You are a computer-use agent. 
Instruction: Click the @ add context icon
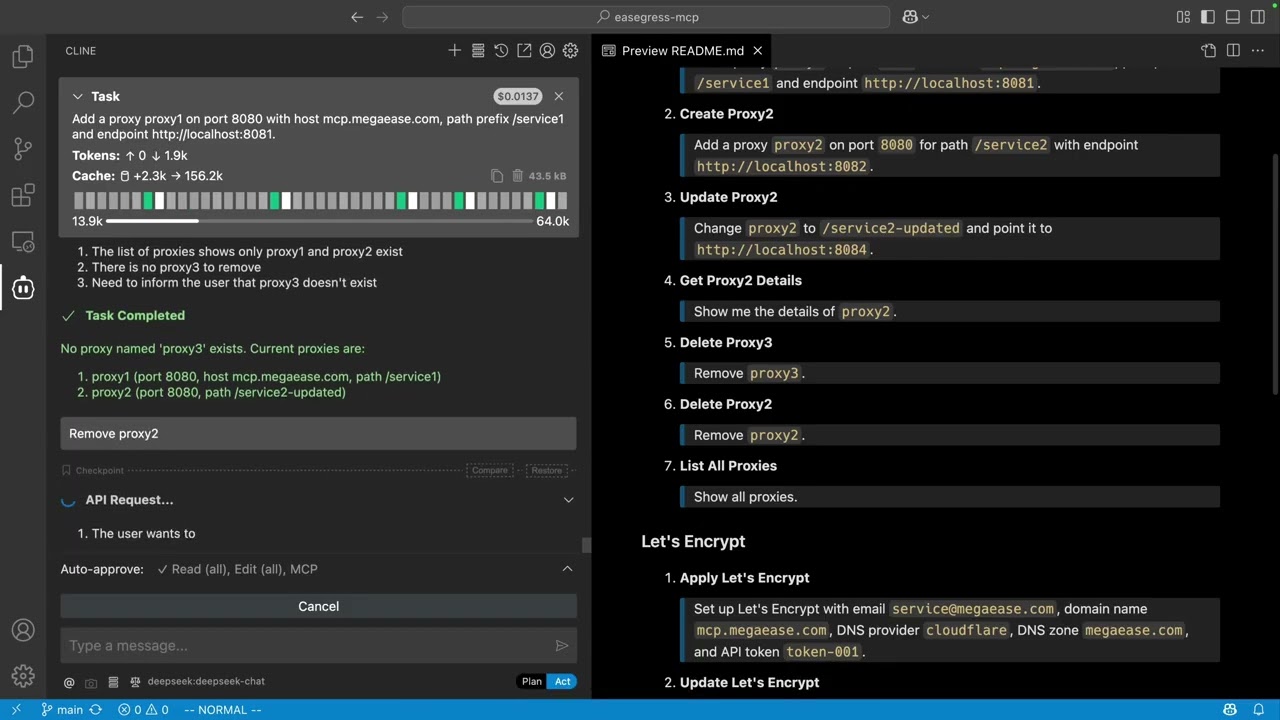click(69, 682)
